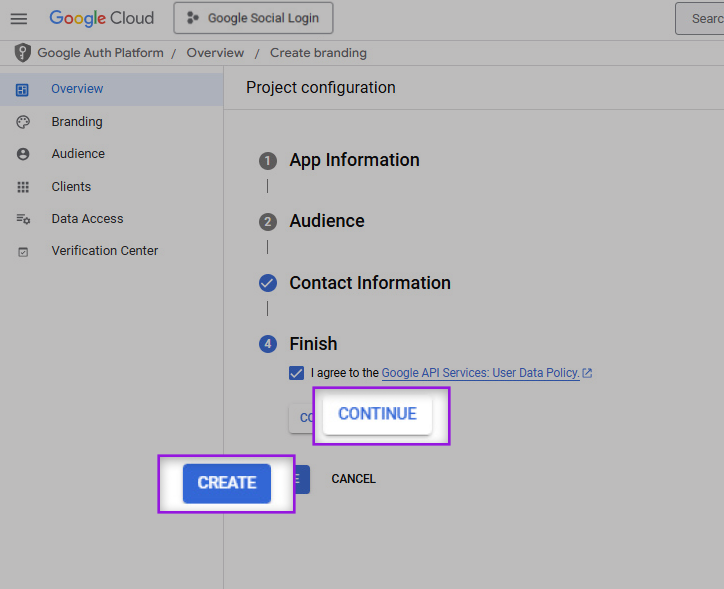
Task: Uncheck the user data policy agreement checkbox
Action: (296, 373)
